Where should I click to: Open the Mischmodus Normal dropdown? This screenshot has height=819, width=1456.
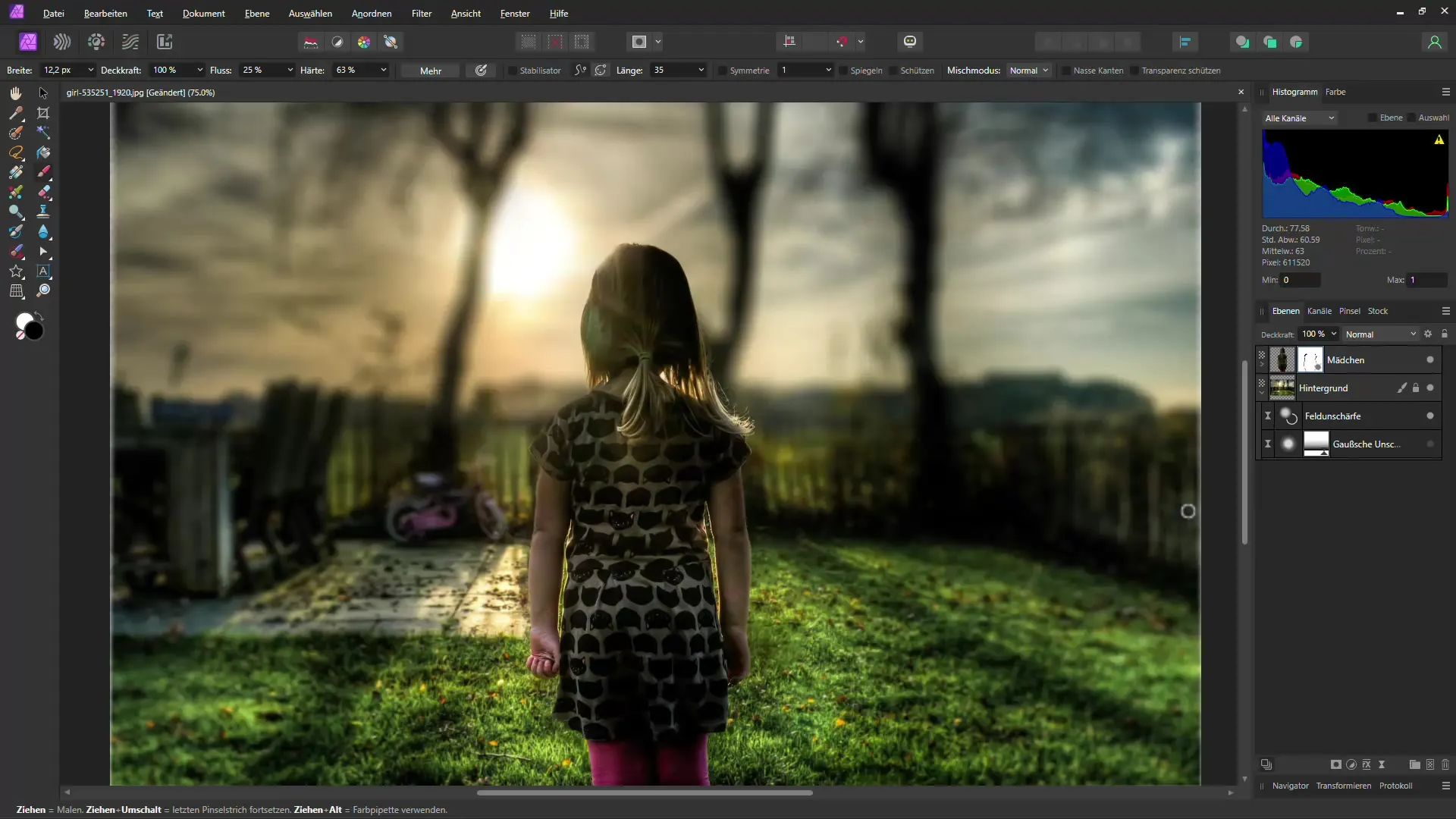pyautogui.click(x=1029, y=71)
